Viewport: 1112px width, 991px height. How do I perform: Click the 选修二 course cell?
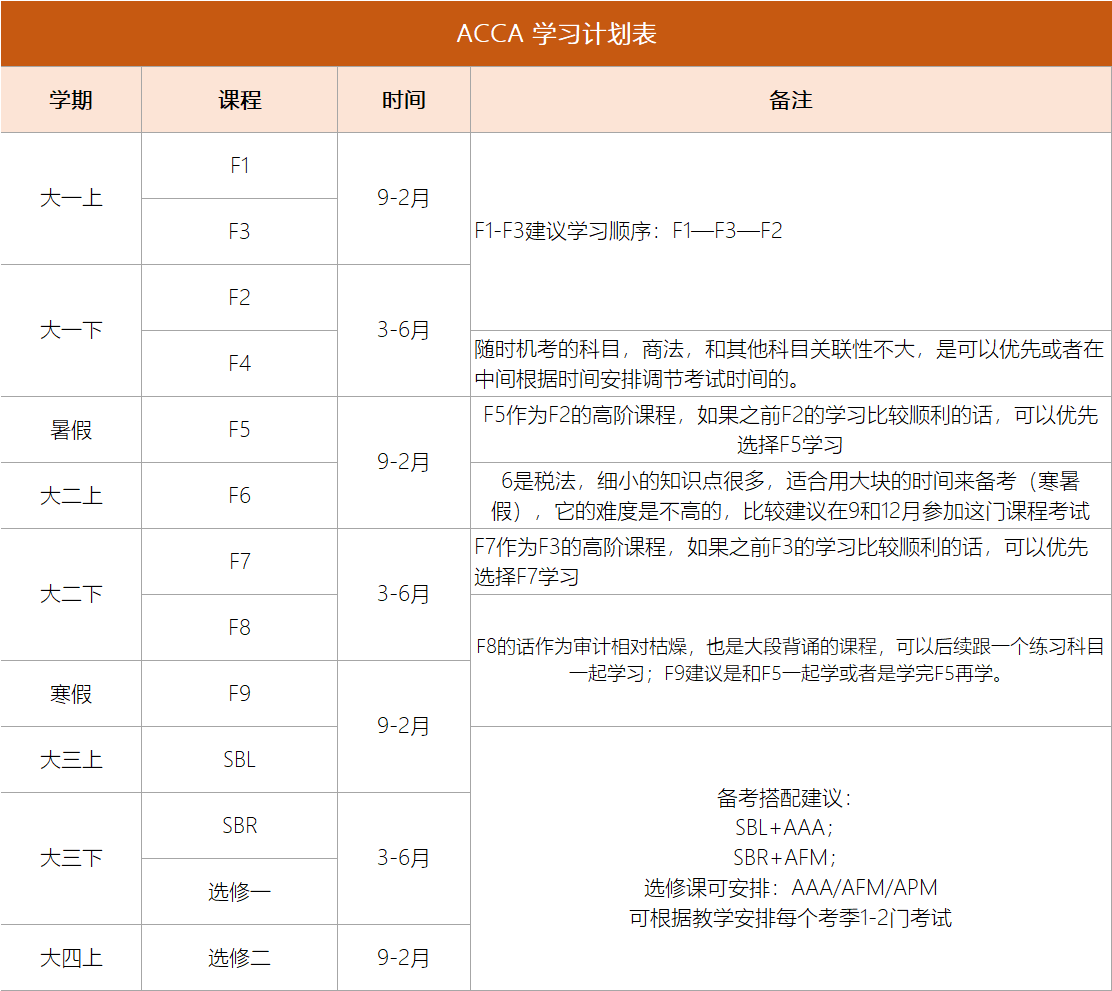pos(239,957)
